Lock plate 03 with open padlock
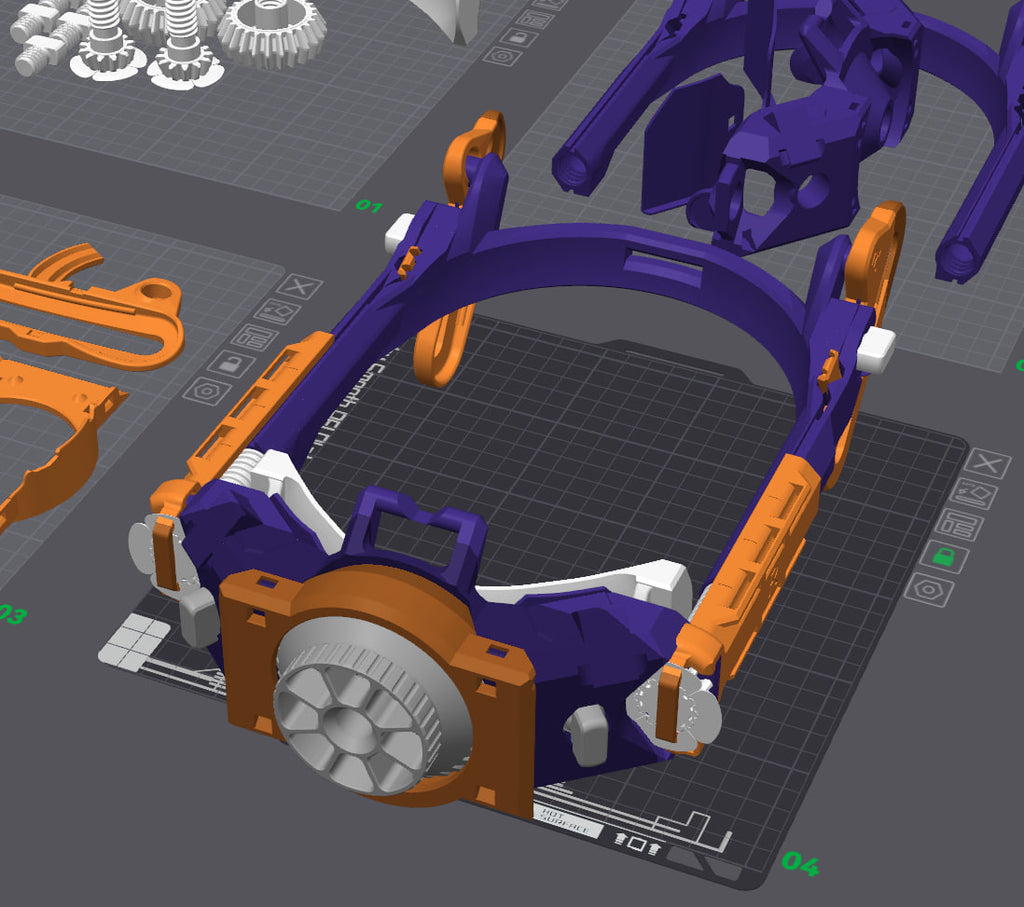Viewport: 1024px width, 907px height. click(231, 364)
